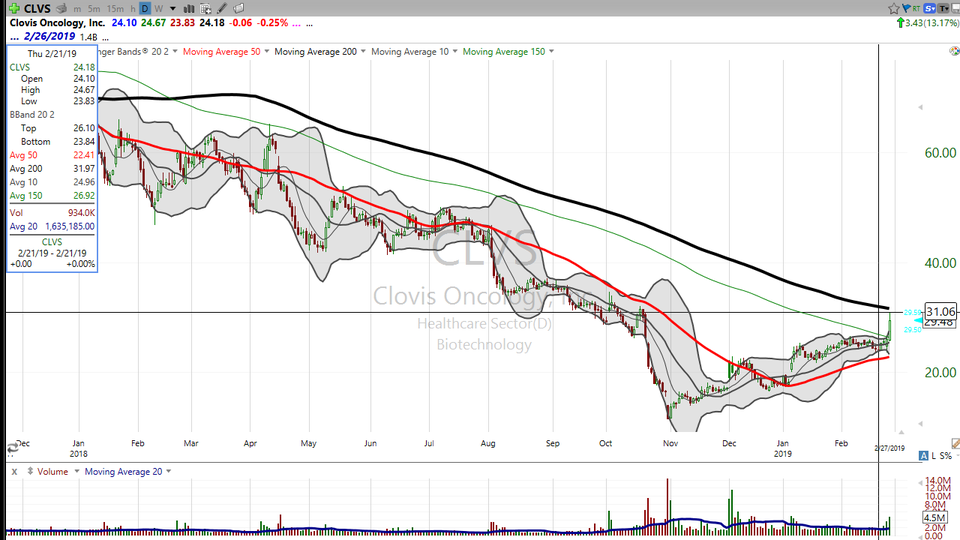Close the volume pane with X
Screen dimensions: 960x540
(14, 471)
